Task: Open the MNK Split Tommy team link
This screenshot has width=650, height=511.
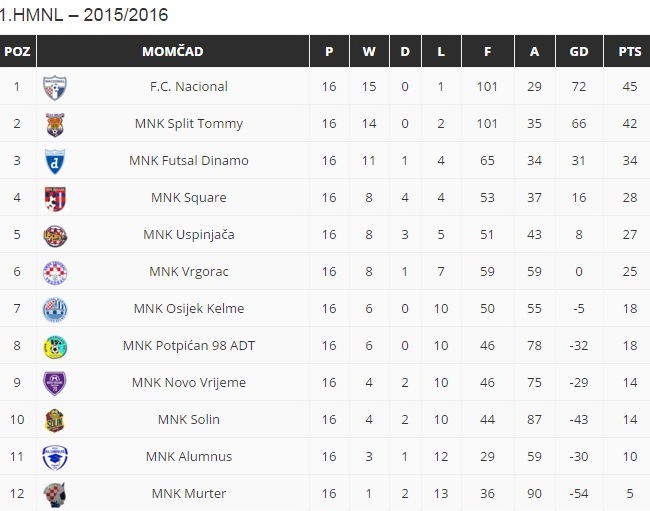Action: 189,124
